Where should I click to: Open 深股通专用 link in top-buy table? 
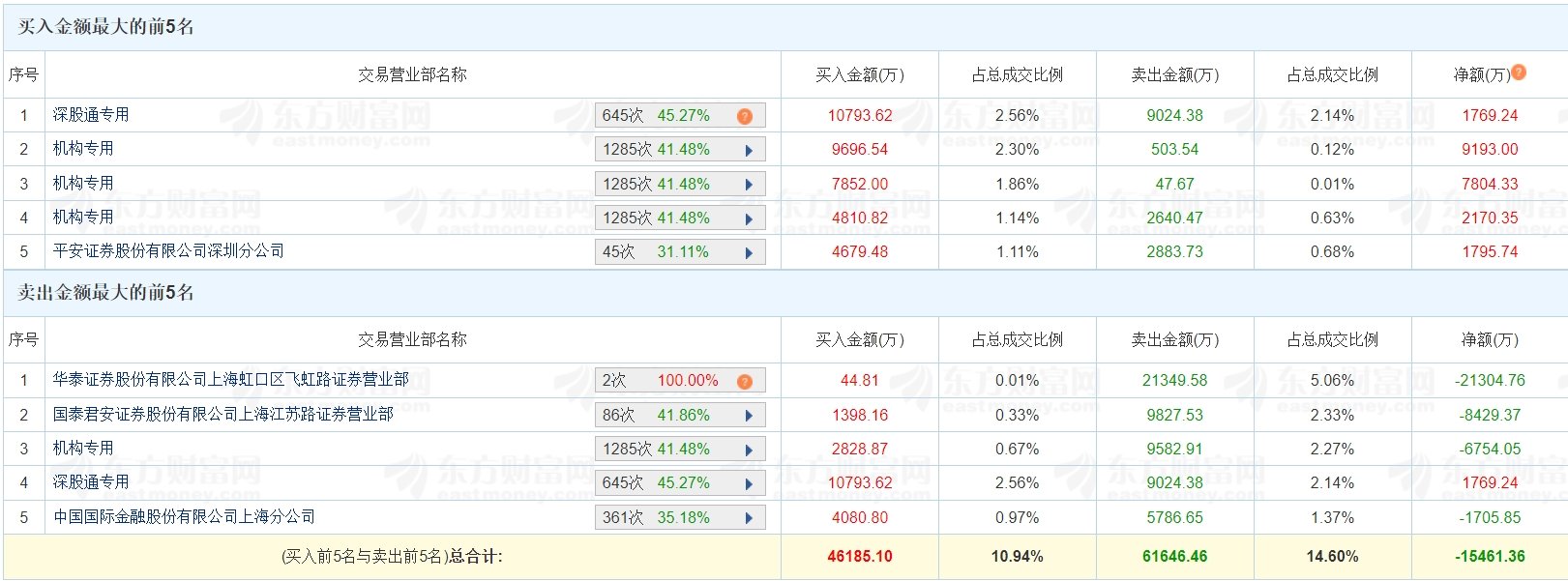[x=91, y=115]
